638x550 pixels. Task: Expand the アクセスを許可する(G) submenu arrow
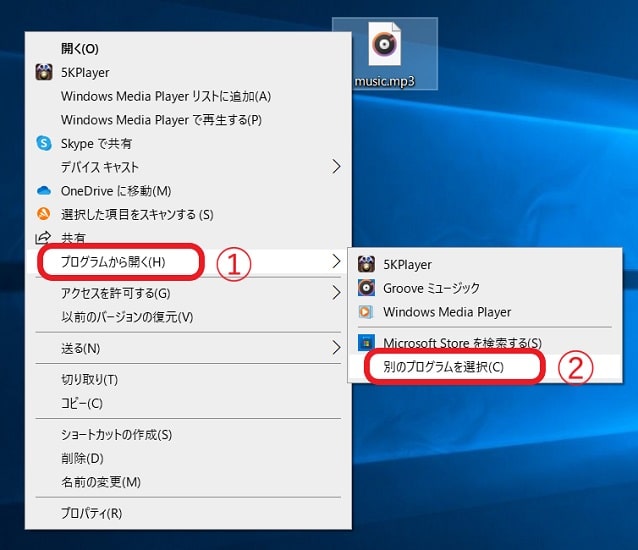(x=336, y=292)
